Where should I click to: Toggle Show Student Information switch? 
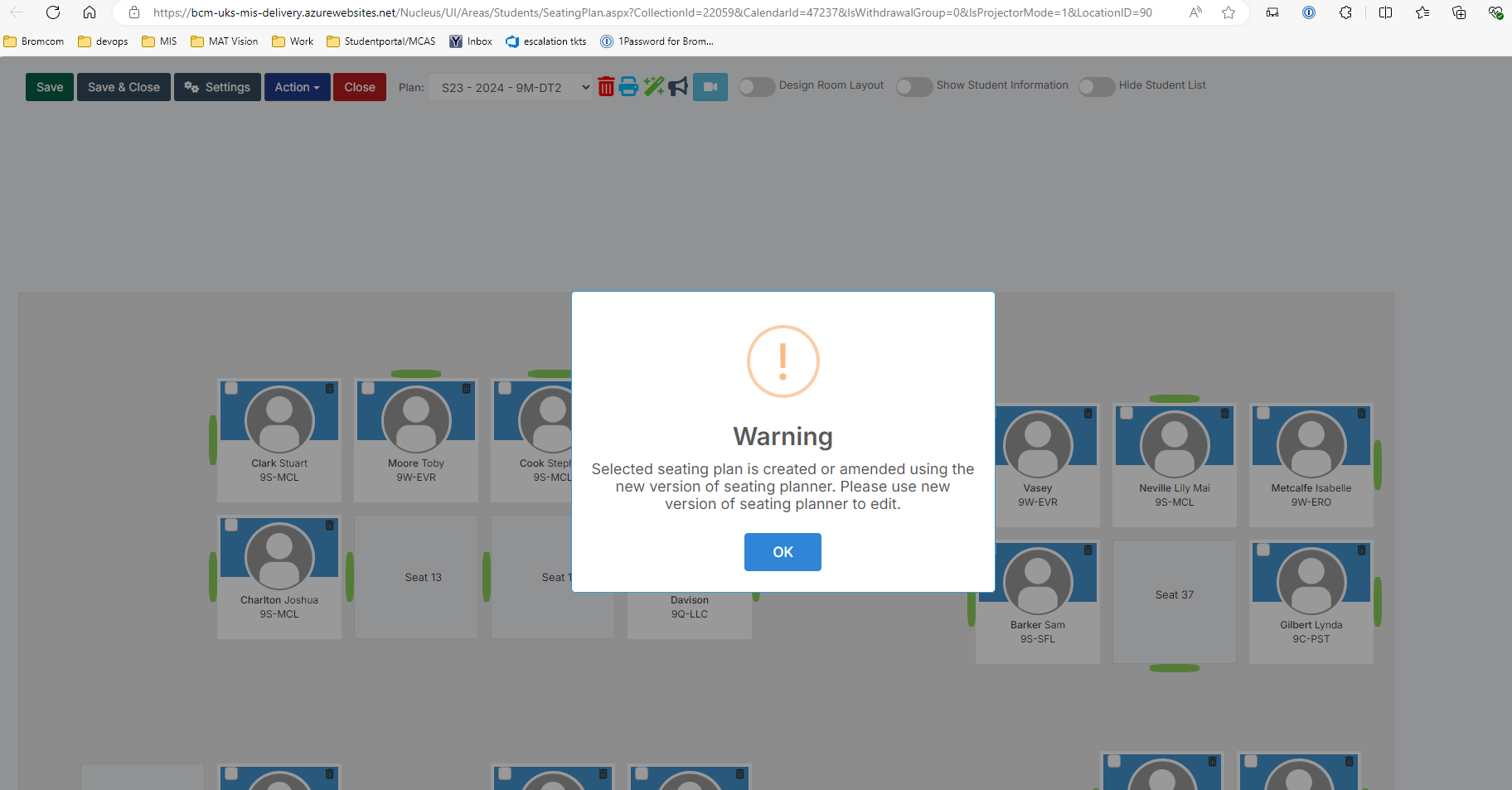coord(913,86)
